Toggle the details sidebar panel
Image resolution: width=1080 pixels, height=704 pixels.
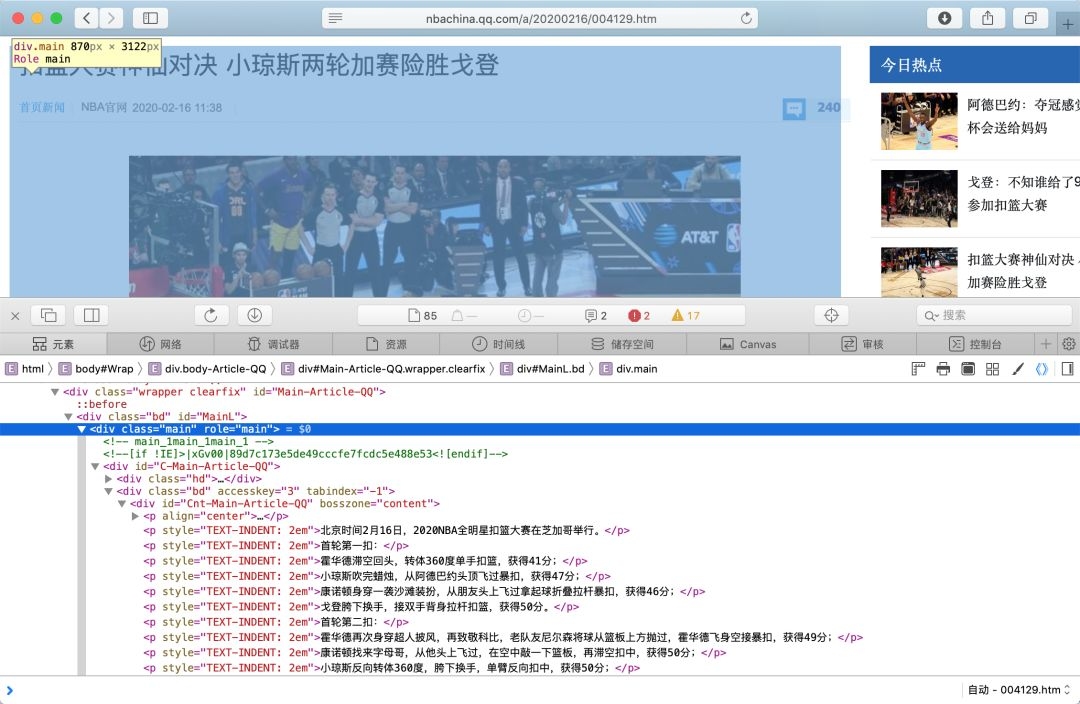[1067, 369]
